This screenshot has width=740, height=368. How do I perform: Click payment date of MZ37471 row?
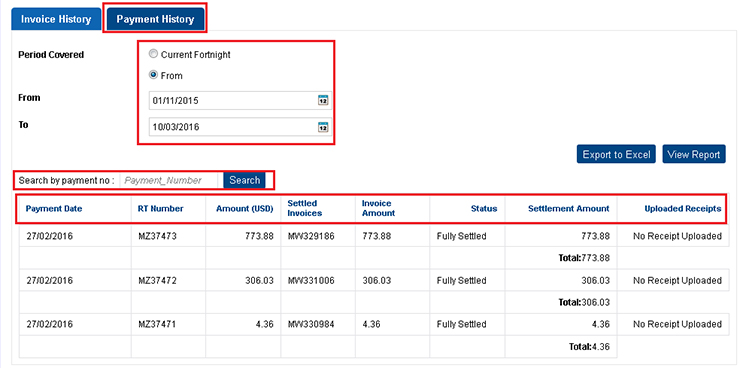pyautogui.click(x=49, y=325)
